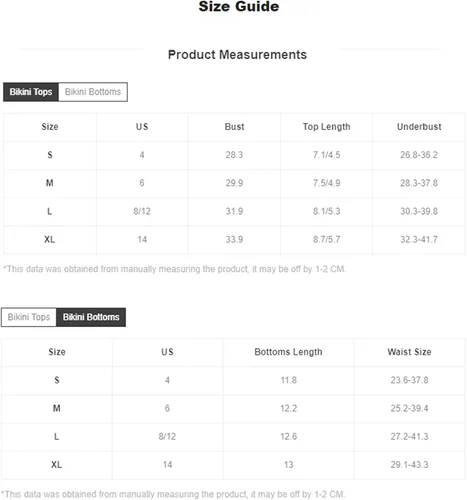Viewport: 467px width, 500px height.
Task: Select the dark Bikini Tops tab in upper section
Action: pos(31,92)
